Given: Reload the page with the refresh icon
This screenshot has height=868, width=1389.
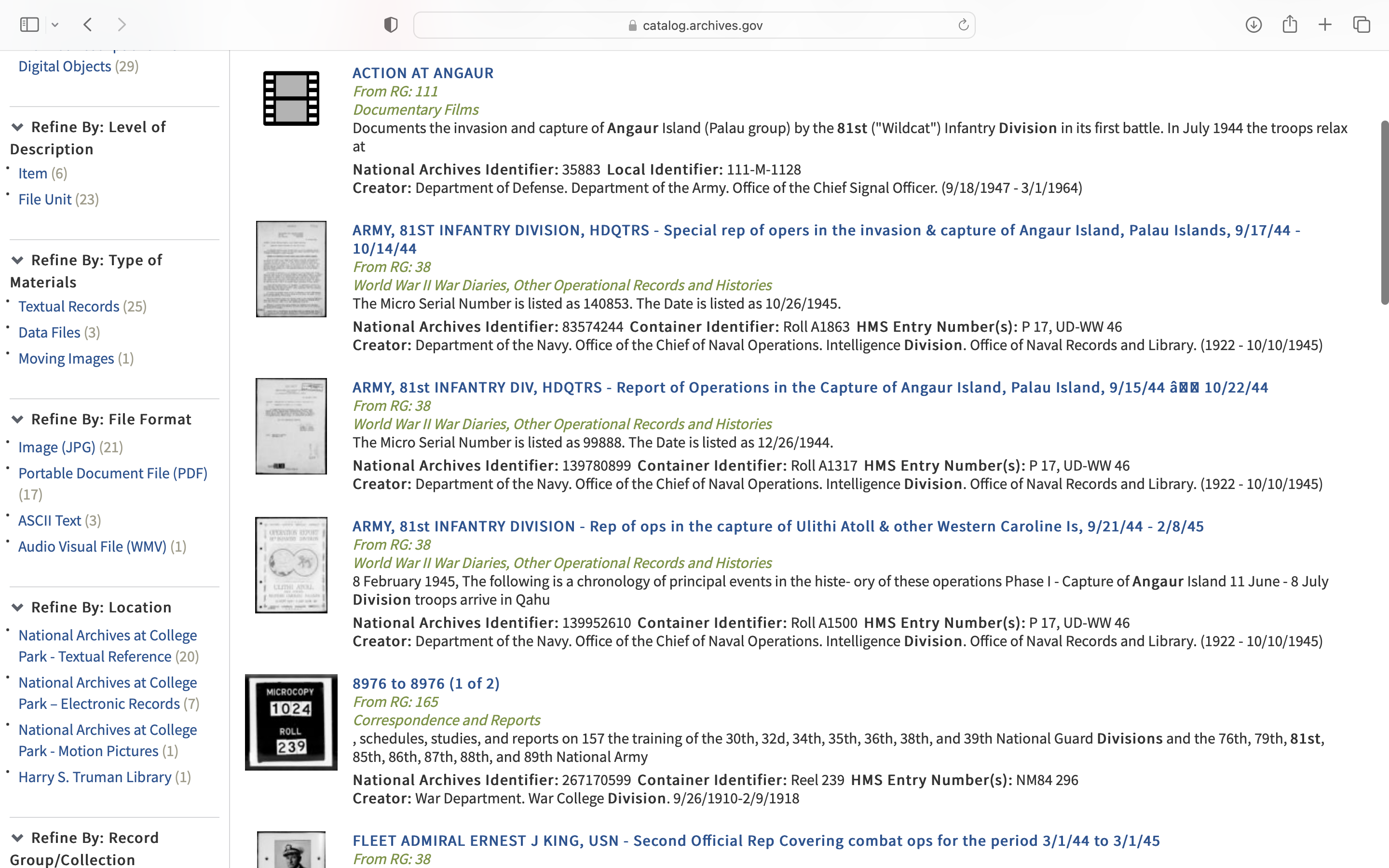Looking at the screenshot, I should click(963, 25).
